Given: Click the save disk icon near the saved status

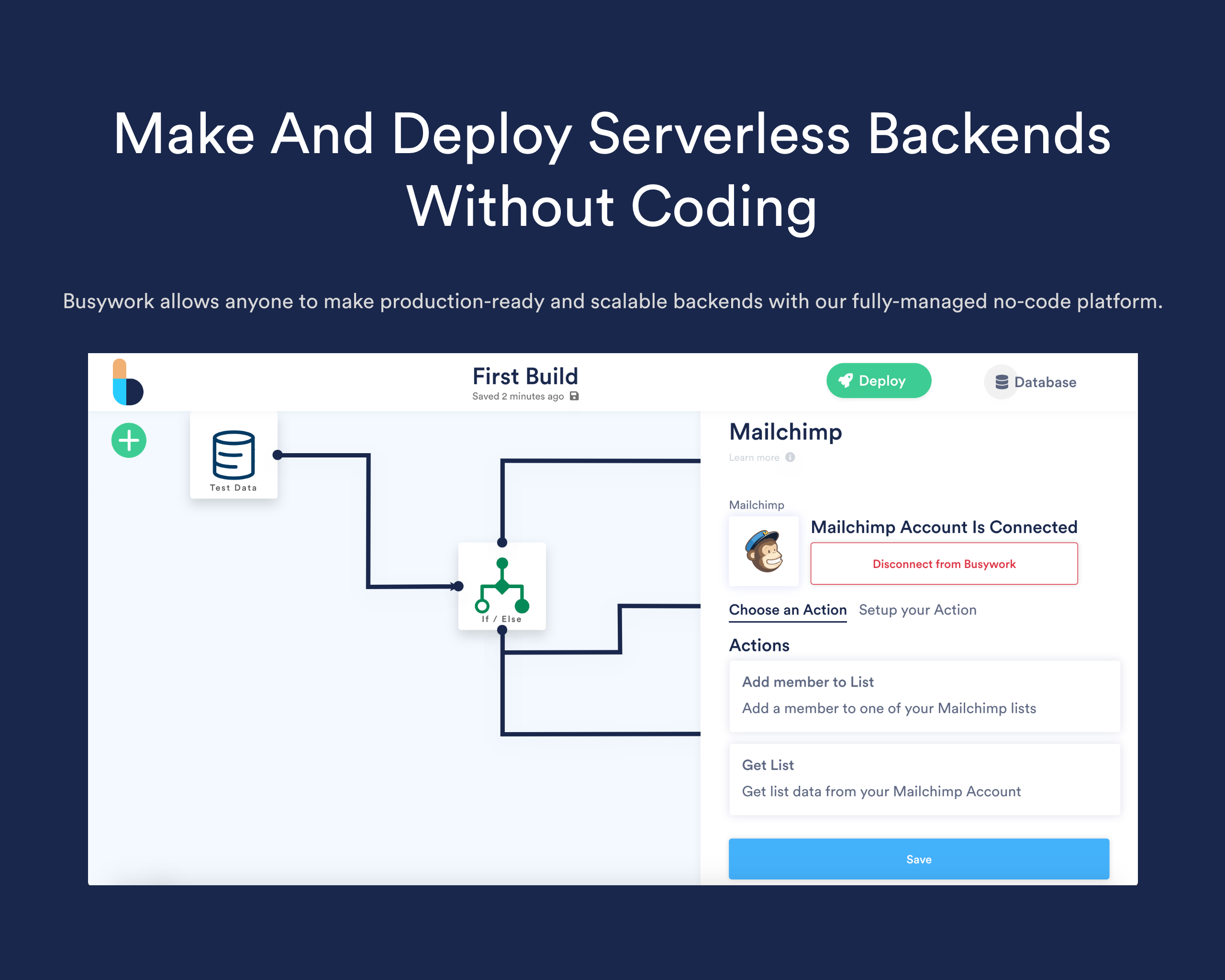Looking at the screenshot, I should [574, 396].
